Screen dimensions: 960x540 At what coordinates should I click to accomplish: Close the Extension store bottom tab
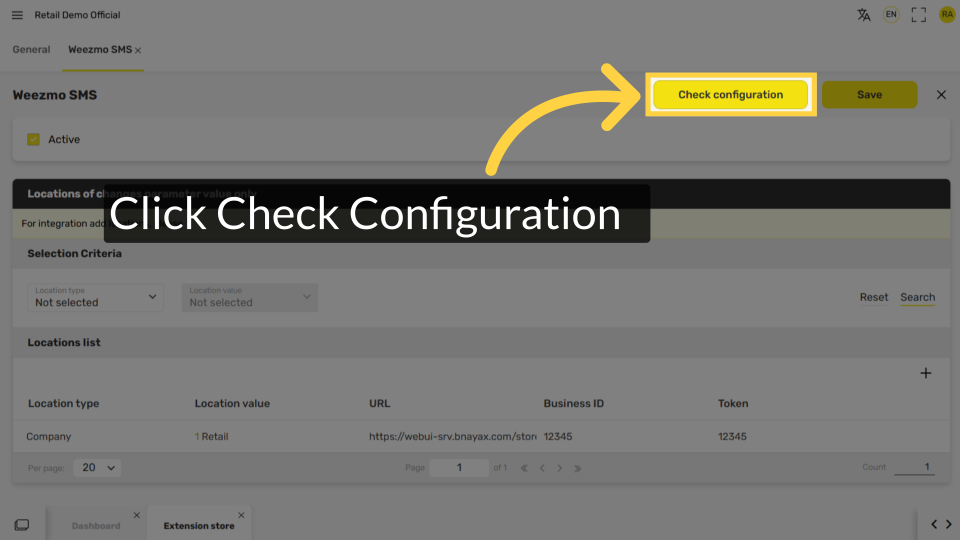coord(241,516)
